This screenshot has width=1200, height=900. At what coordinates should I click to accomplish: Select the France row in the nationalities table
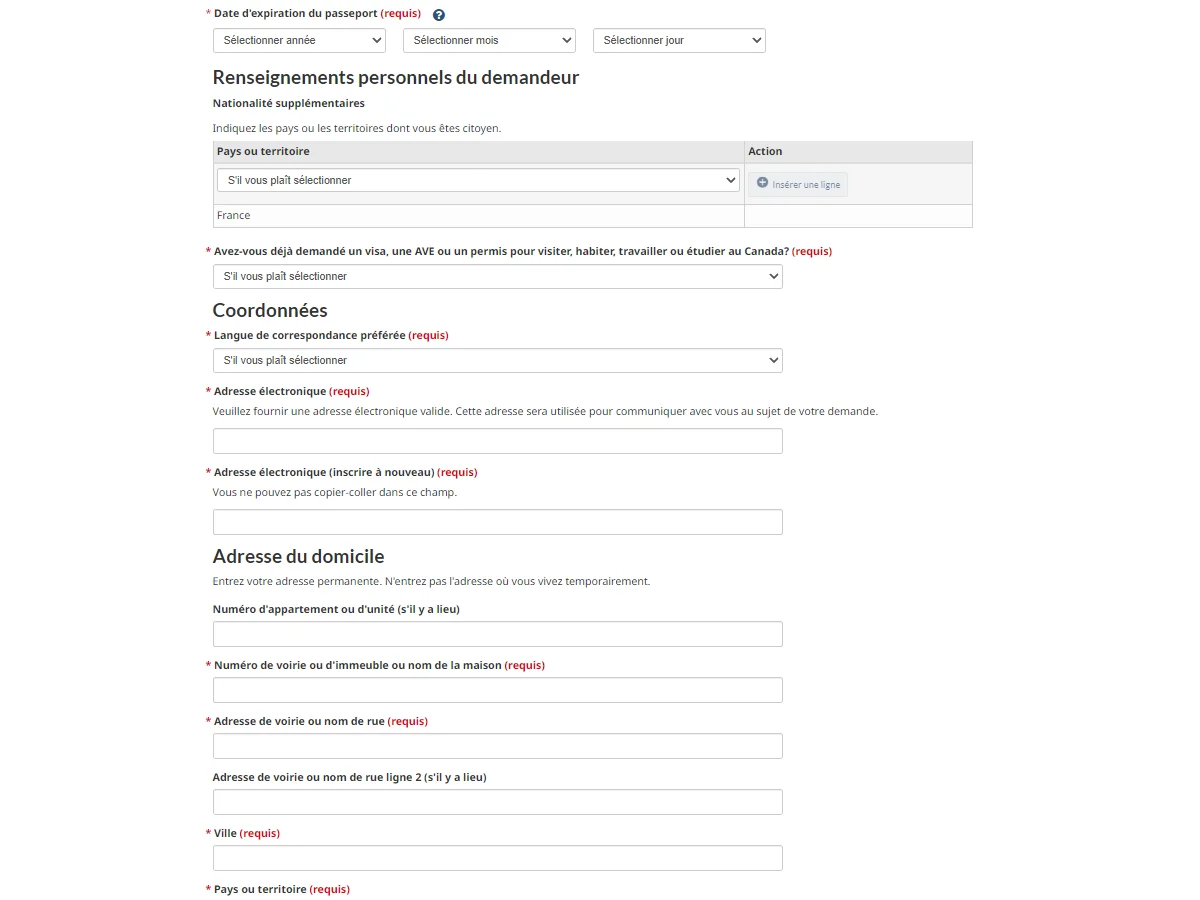pos(478,215)
